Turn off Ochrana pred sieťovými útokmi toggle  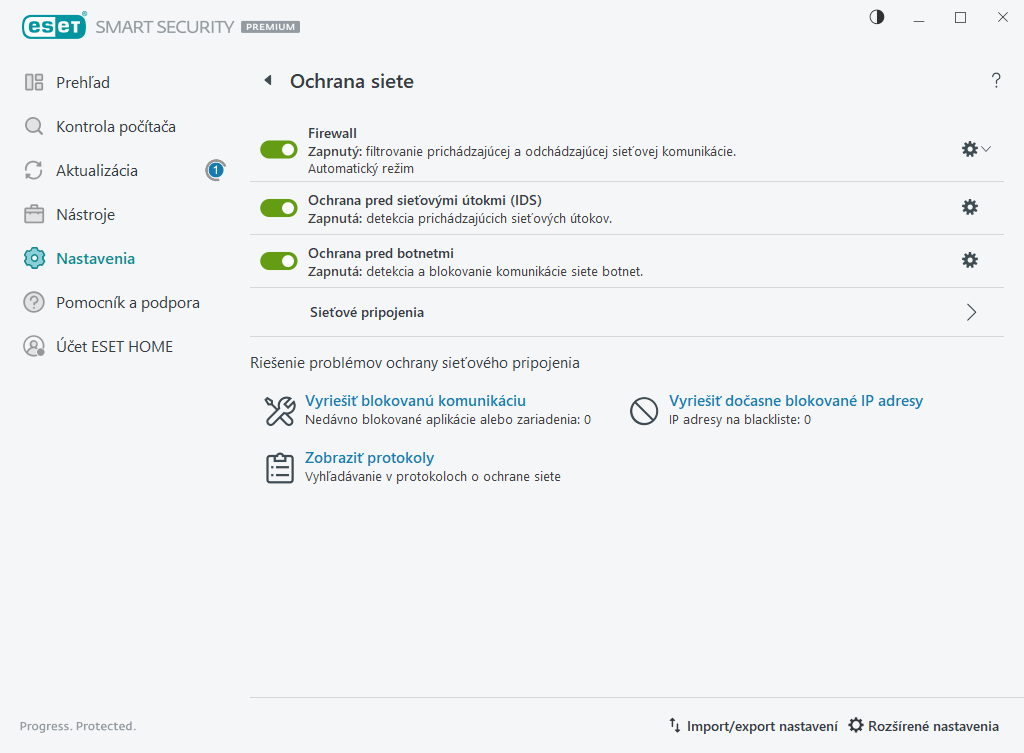(279, 208)
